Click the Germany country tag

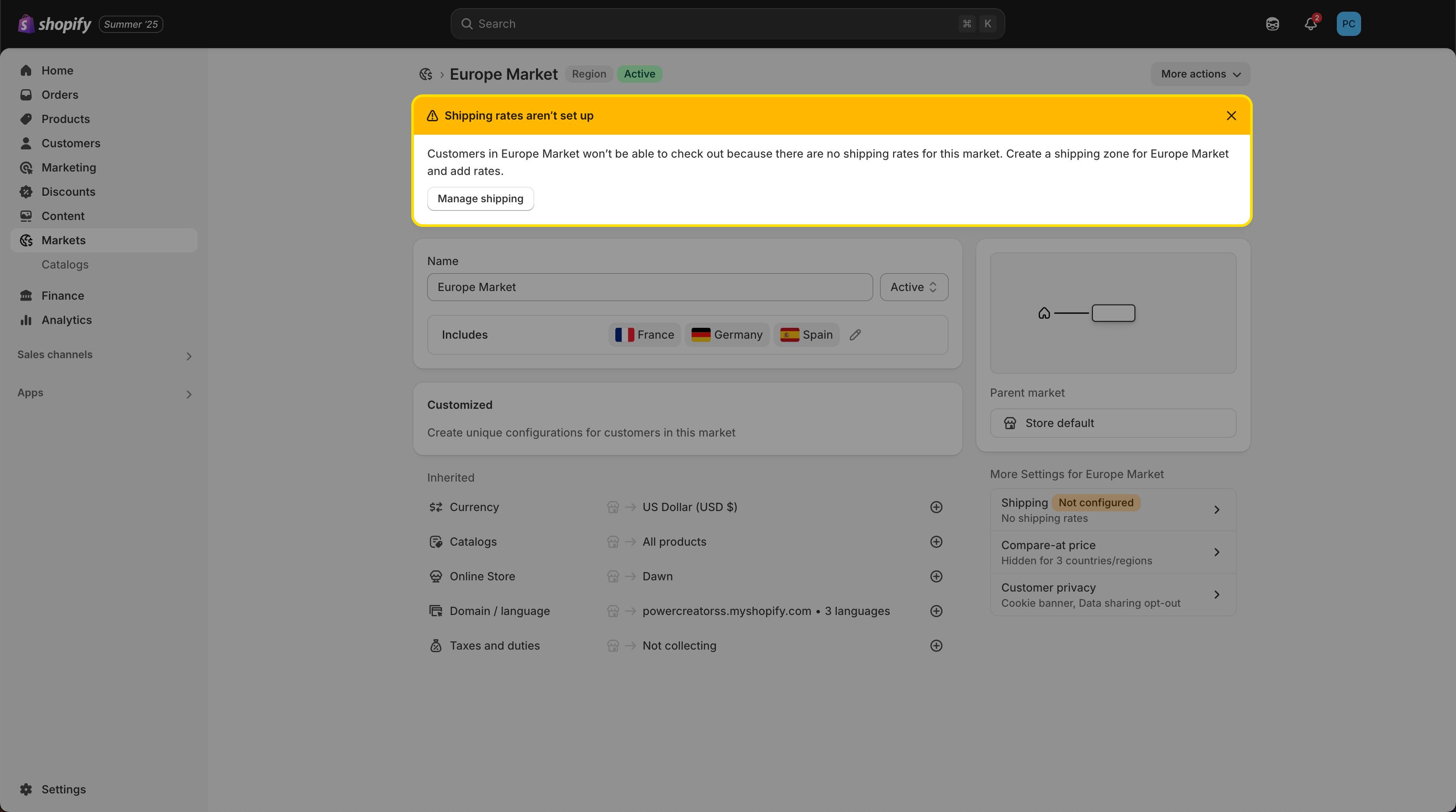click(727, 335)
